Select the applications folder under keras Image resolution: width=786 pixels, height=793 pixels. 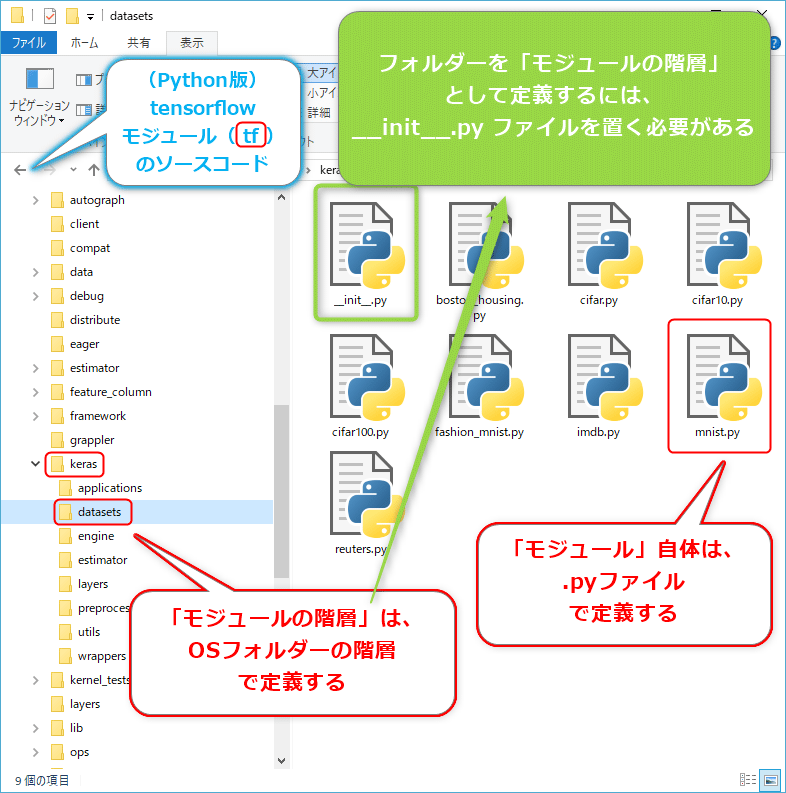pos(101,488)
